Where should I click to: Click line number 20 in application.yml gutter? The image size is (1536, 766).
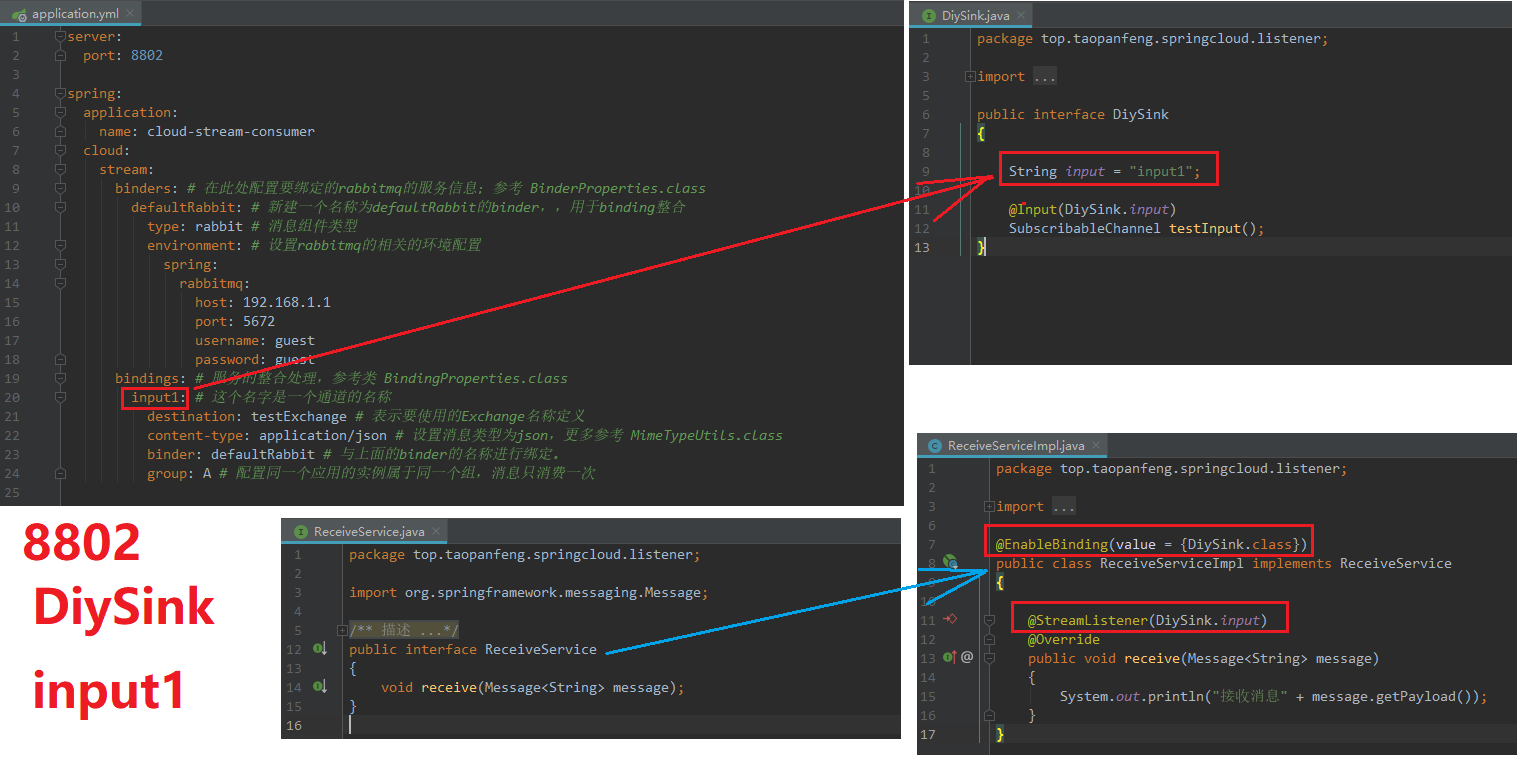pyautogui.click(x=12, y=398)
